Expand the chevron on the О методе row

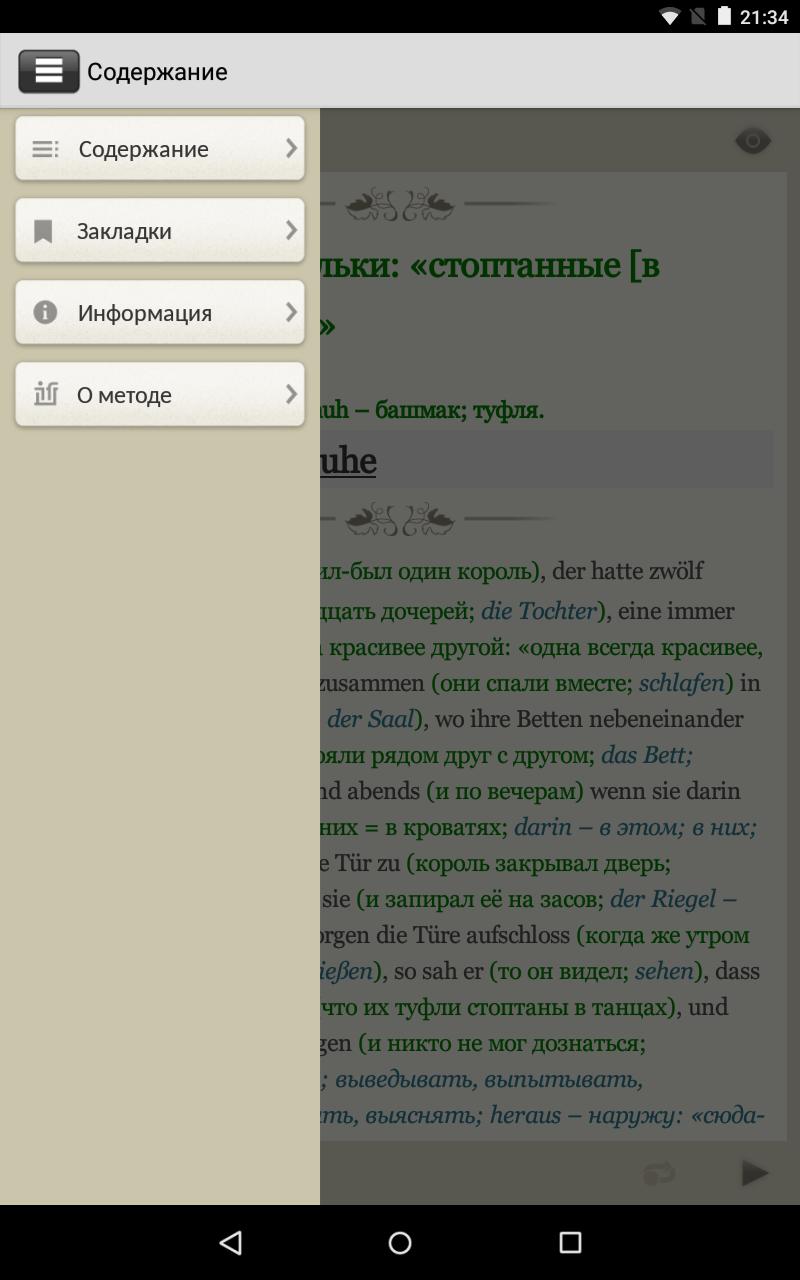point(291,394)
